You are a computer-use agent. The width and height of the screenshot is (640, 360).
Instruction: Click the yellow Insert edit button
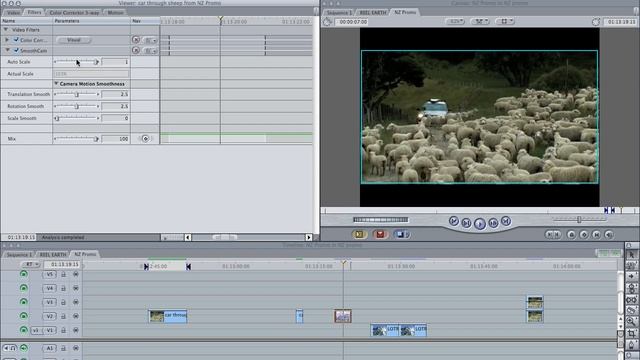(x=359, y=234)
